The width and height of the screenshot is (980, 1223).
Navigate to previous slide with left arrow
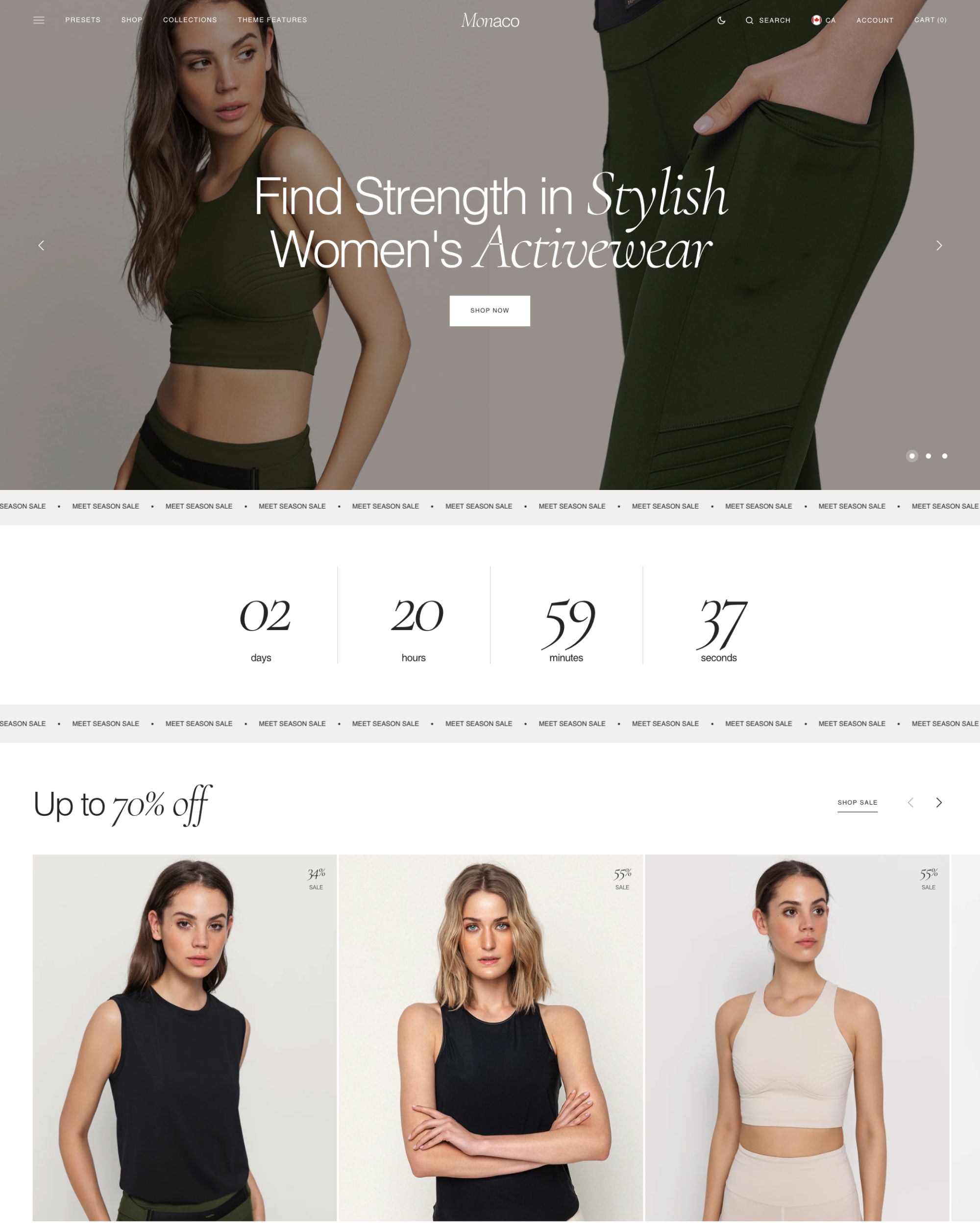[x=41, y=245]
